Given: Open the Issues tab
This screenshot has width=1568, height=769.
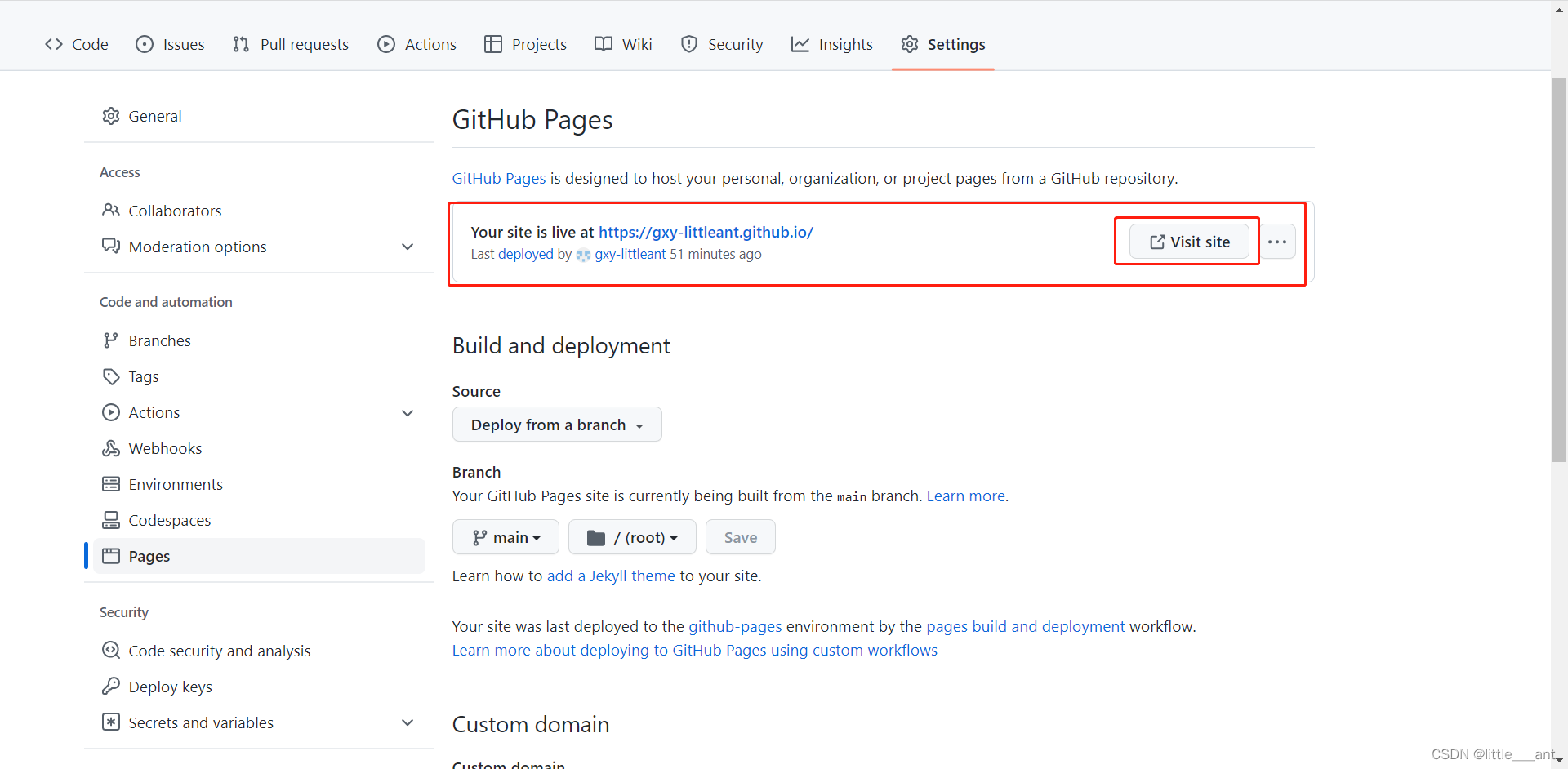Looking at the screenshot, I should (x=170, y=44).
